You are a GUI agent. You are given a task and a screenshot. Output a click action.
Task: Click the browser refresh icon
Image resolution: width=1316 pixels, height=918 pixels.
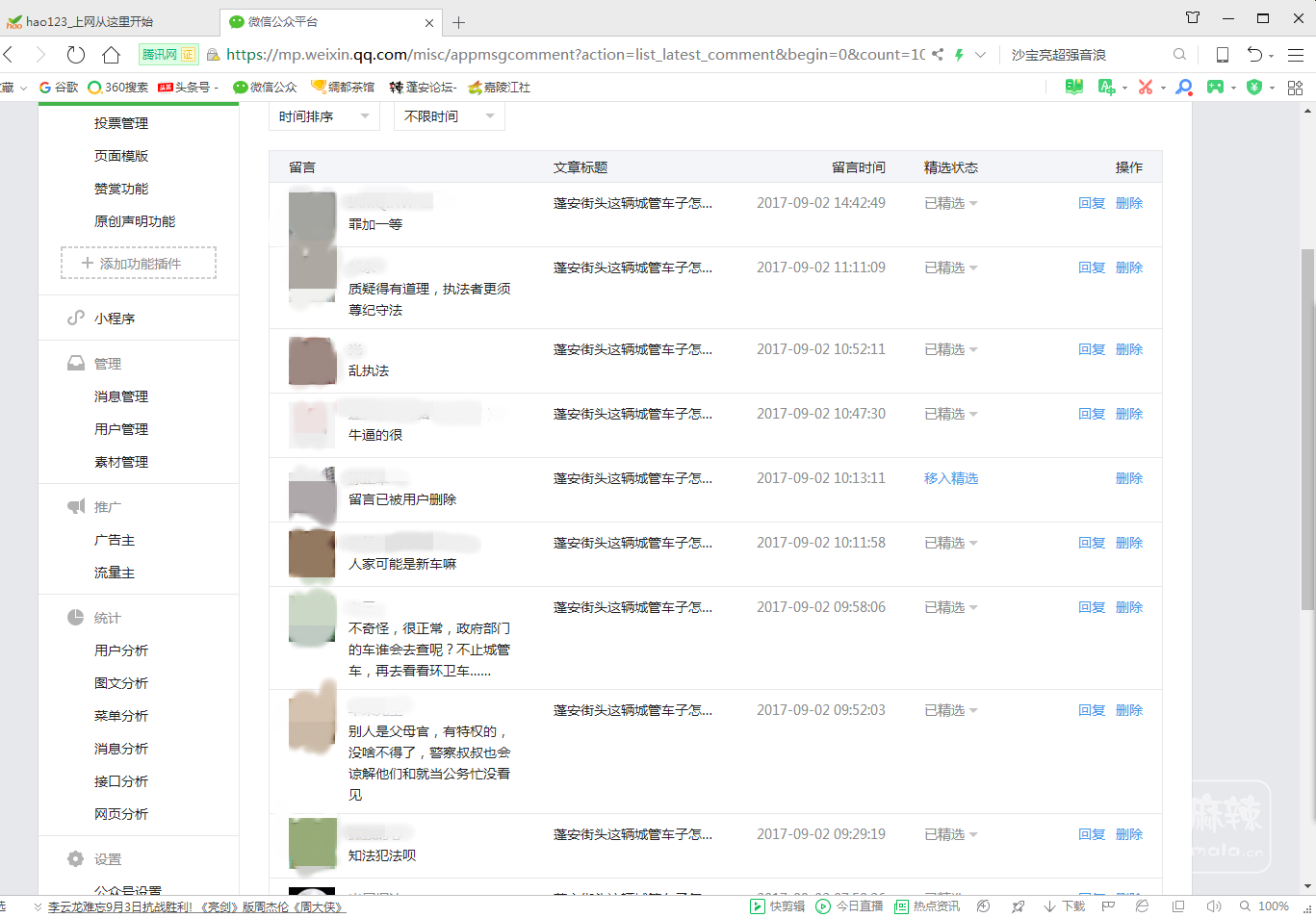click(x=76, y=55)
